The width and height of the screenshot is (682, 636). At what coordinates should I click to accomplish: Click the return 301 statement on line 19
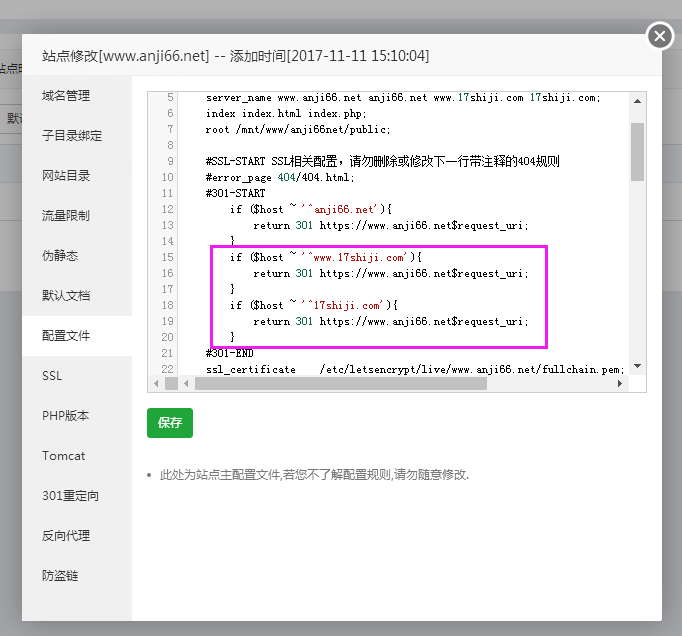coord(391,321)
